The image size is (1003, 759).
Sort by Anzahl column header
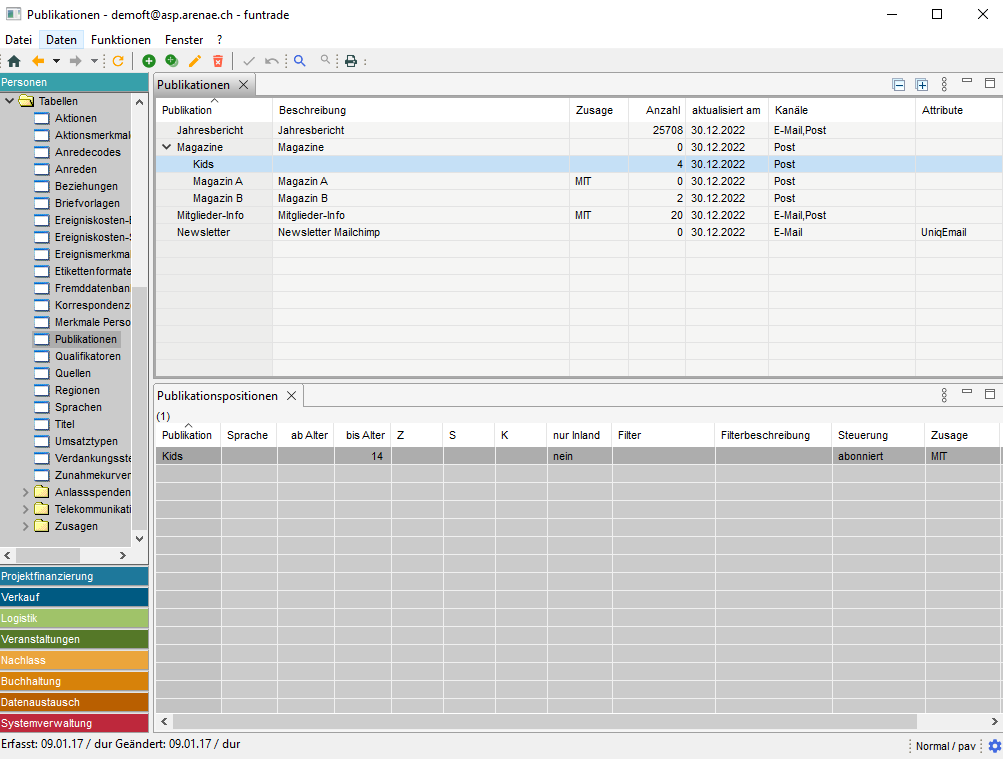(x=663, y=110)
